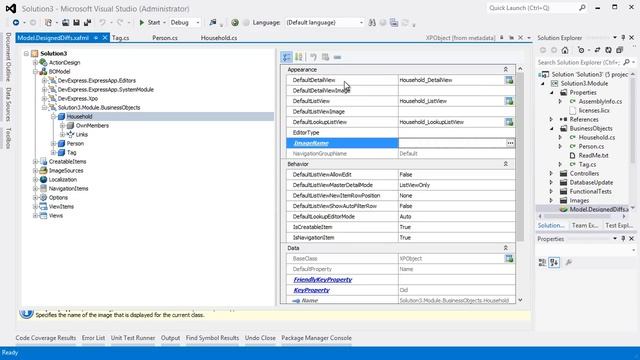
Task: Select the Views node in model tree
Action: coord(56,216)
